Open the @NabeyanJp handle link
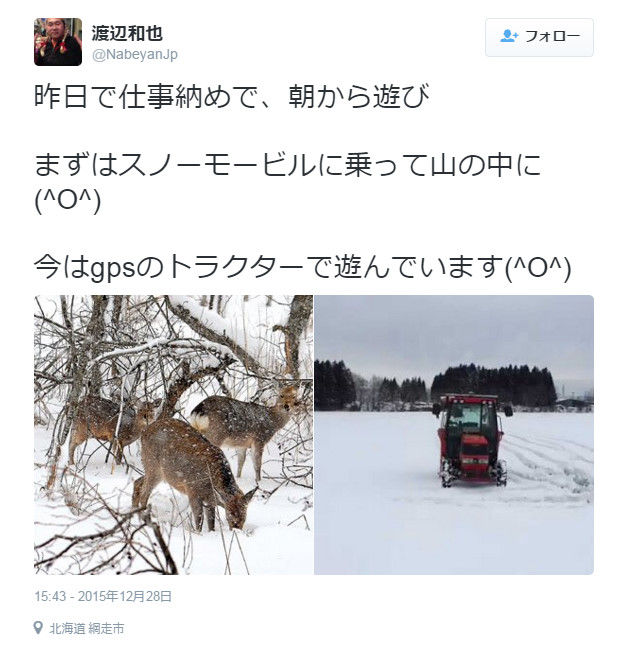The image size is (629, 645). pos(135,54)
